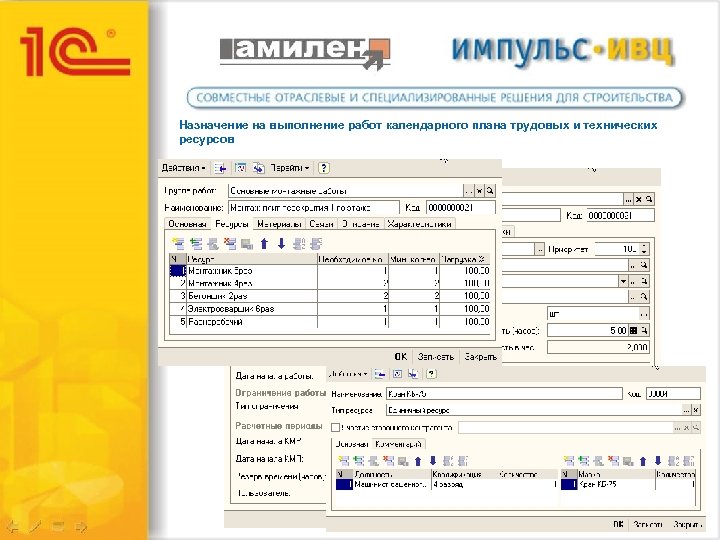Click green Copy row icon in Ресурс table toolbar
The width and height of the screenshot is (720, 540).
[196, 243]
